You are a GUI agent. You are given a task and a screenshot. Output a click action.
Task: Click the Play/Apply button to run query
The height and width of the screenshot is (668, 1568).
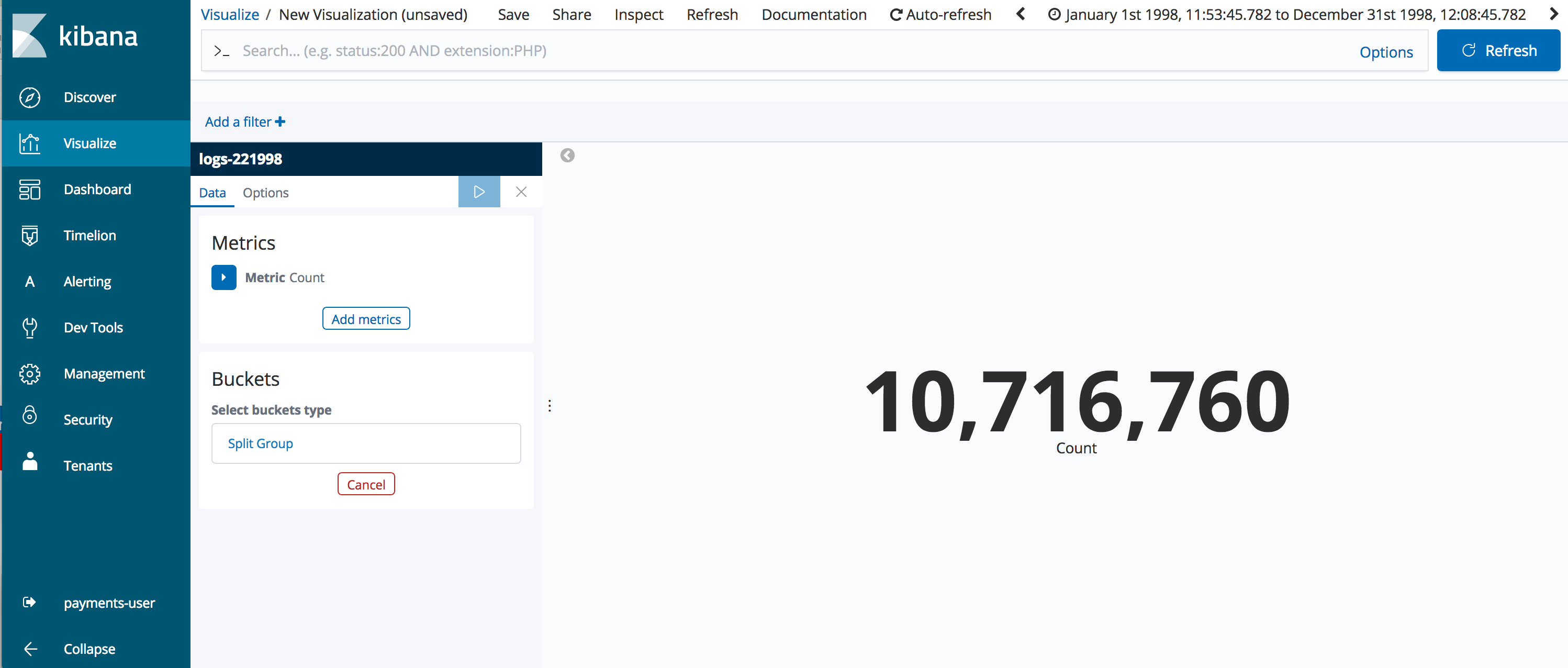pyautogui.click(x=478, y=192)
